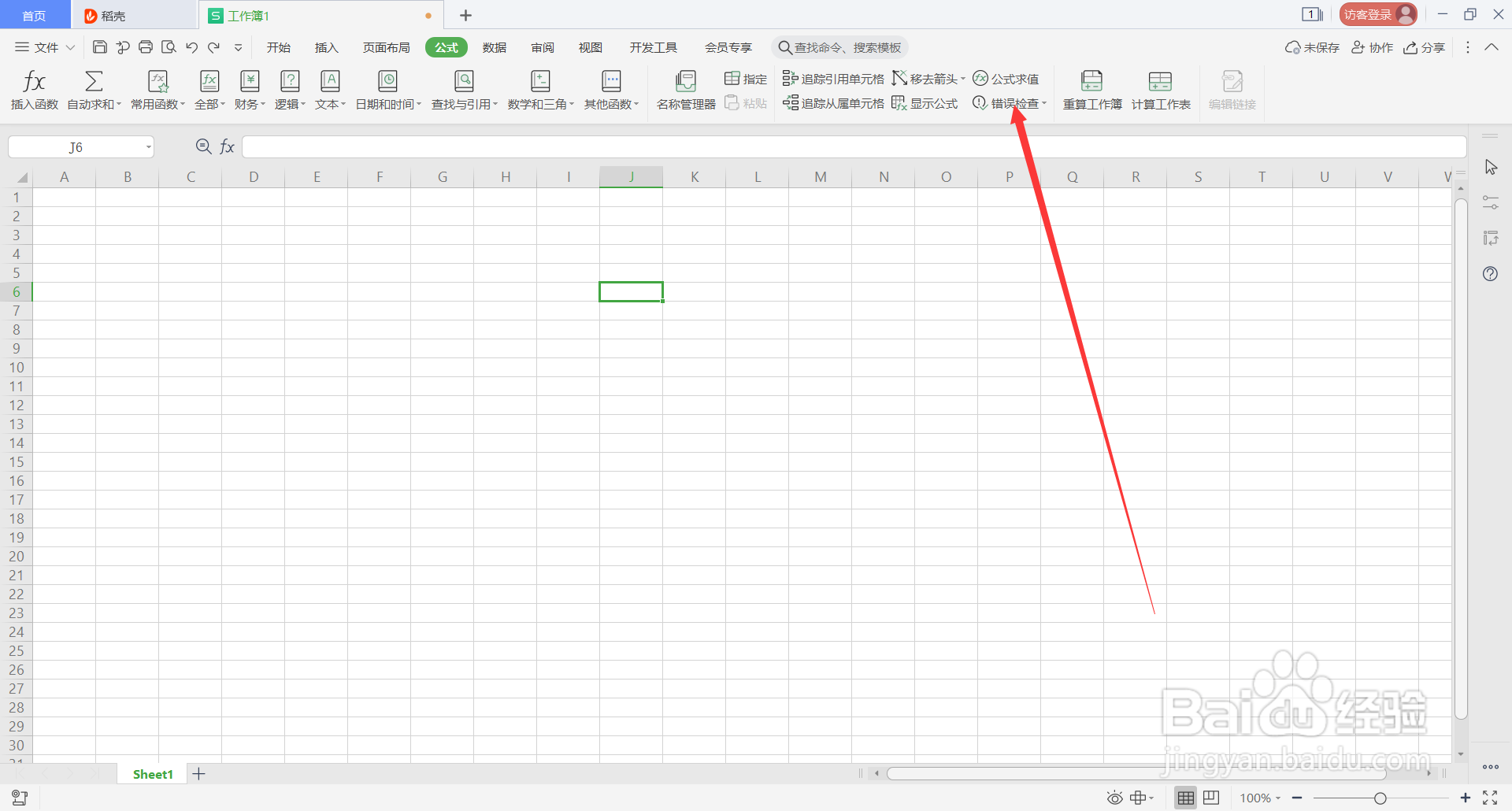Switch to normal grid view in status bar

1185,798
